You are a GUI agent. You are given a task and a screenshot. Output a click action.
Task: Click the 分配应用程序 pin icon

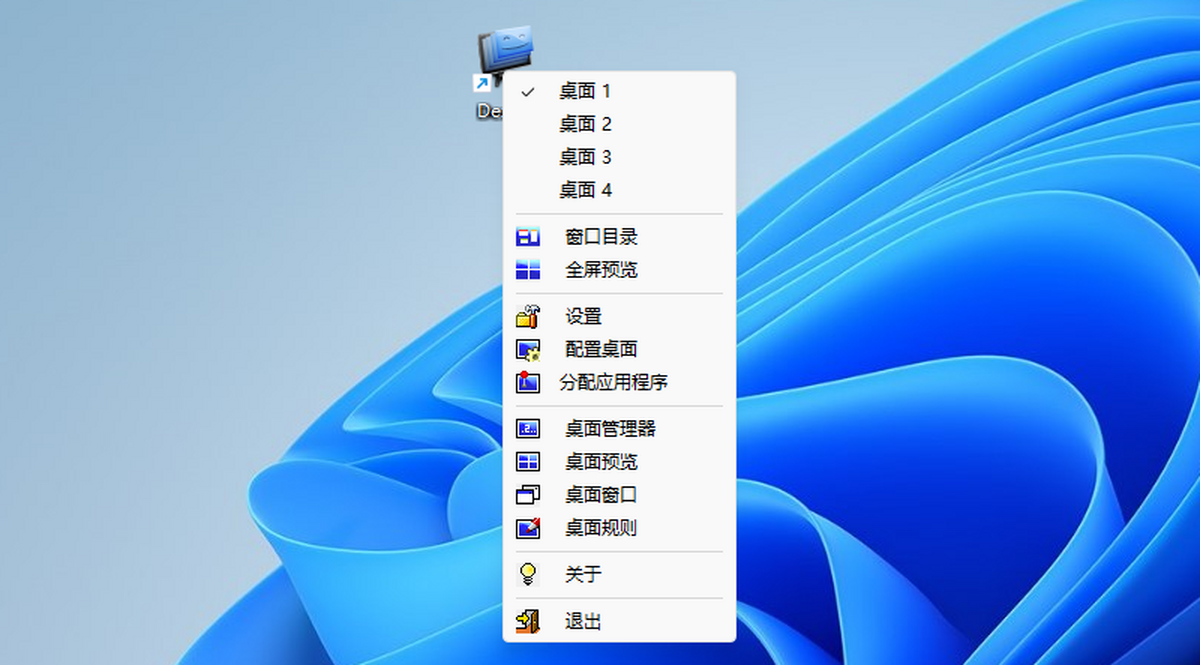[x=528, y=382]
